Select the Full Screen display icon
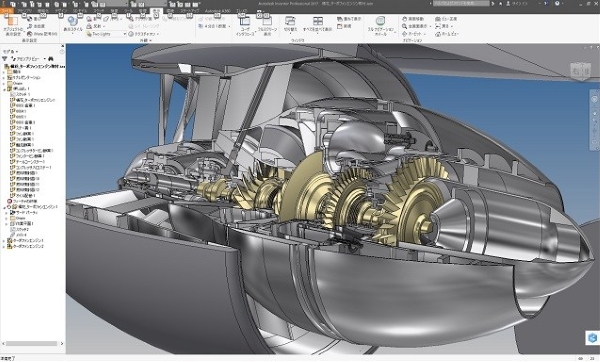600x362 pixels. [267, 26]
